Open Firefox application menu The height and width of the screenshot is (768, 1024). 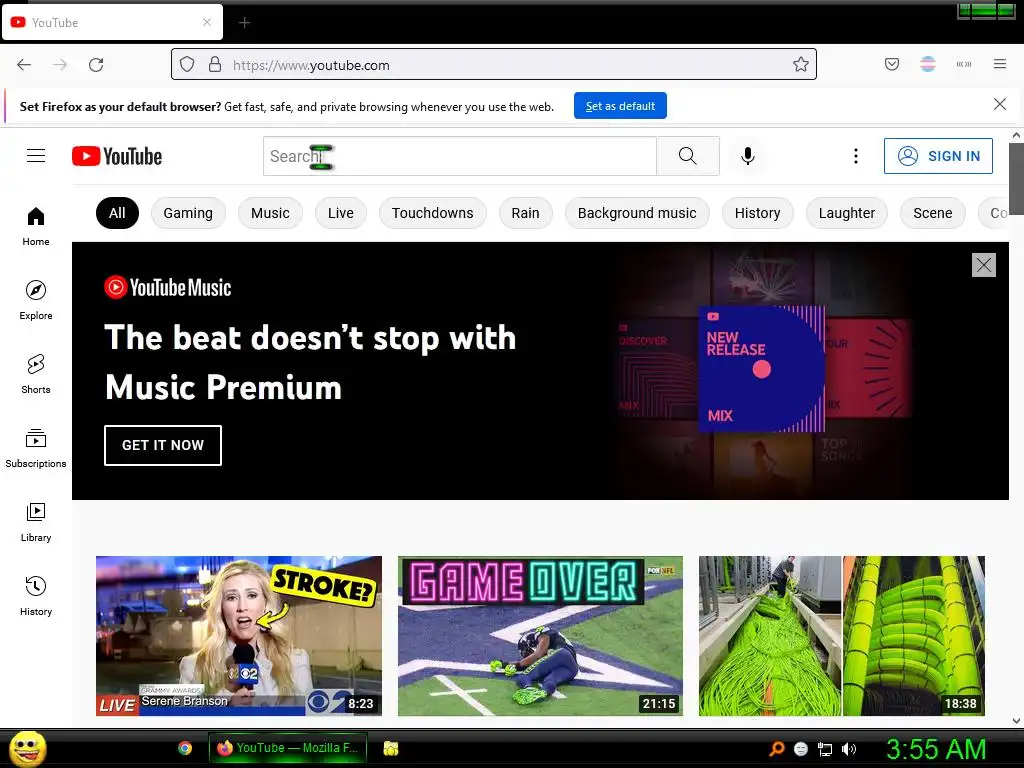(x=1000, y=64)
